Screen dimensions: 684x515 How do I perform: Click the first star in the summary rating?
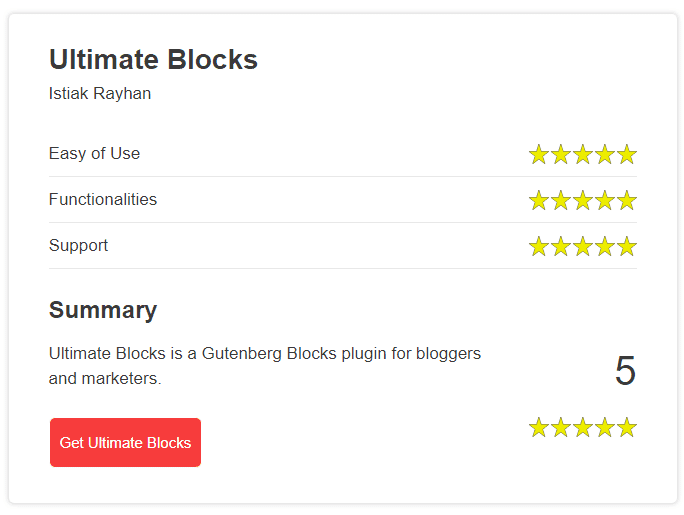[539, 427]
